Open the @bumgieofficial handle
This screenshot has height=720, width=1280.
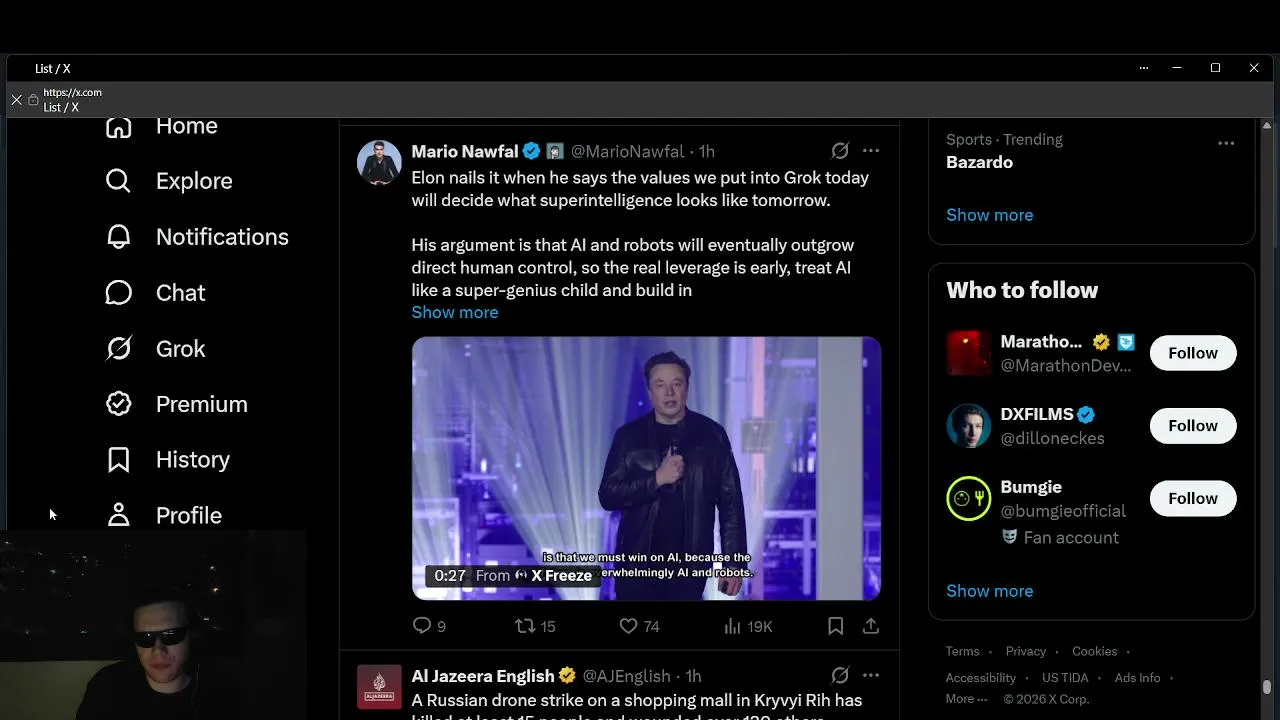tap(1064, 511)
